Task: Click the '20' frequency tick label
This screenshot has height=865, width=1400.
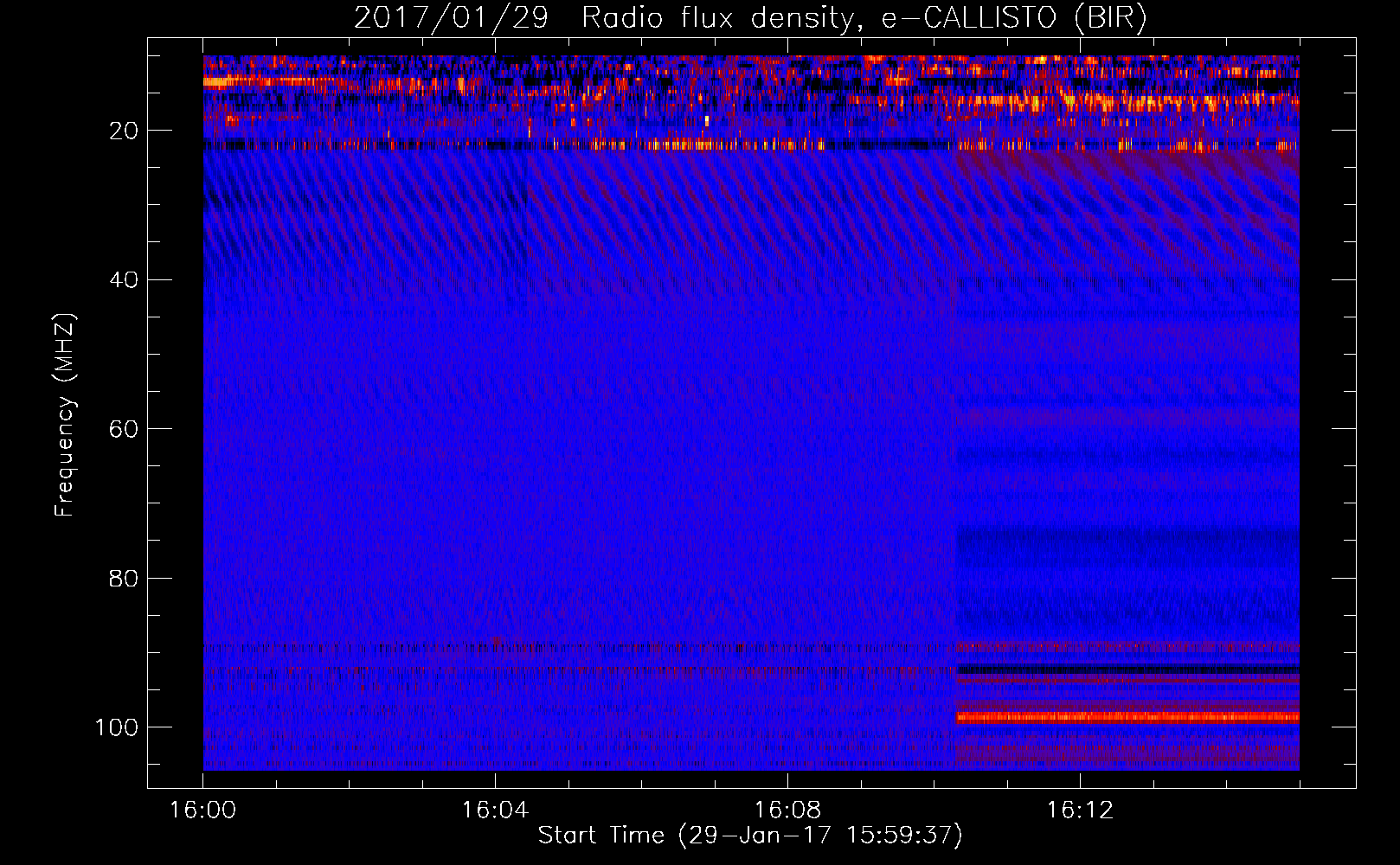Action: (x=125, y=131)
